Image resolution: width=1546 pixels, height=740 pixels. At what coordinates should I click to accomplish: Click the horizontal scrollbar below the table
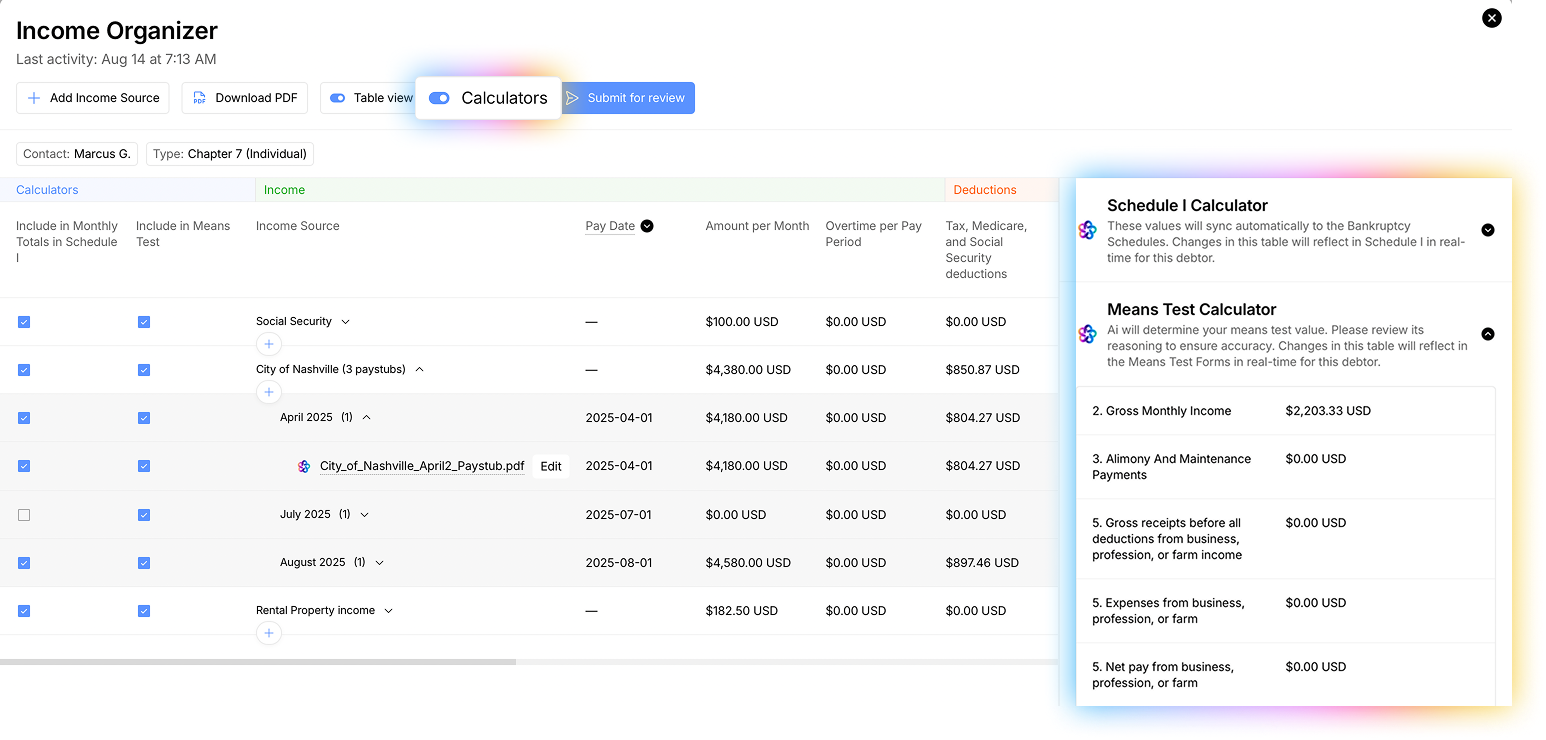click(258, 662)
